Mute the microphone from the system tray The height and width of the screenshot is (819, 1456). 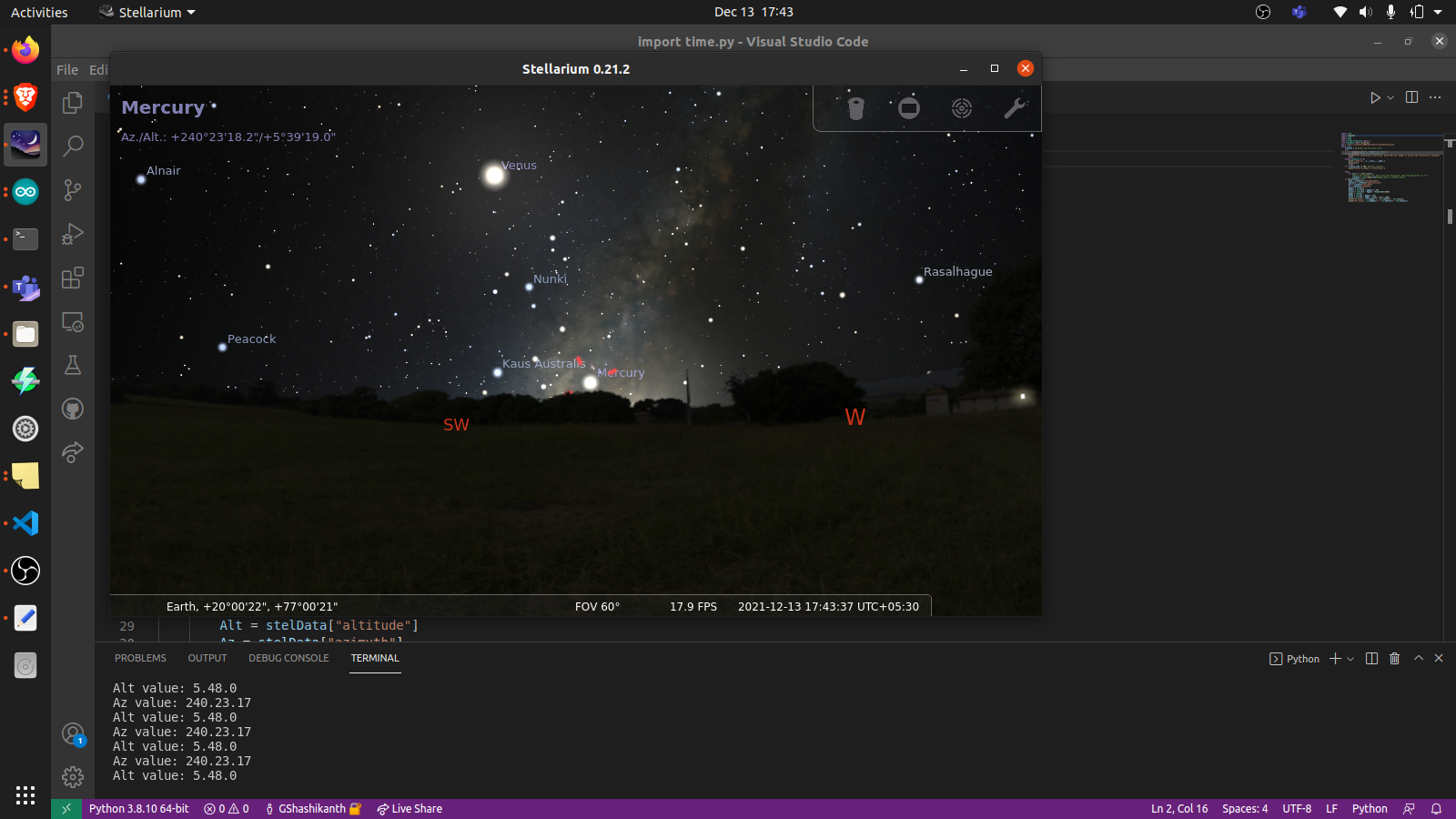point(1389,12)
